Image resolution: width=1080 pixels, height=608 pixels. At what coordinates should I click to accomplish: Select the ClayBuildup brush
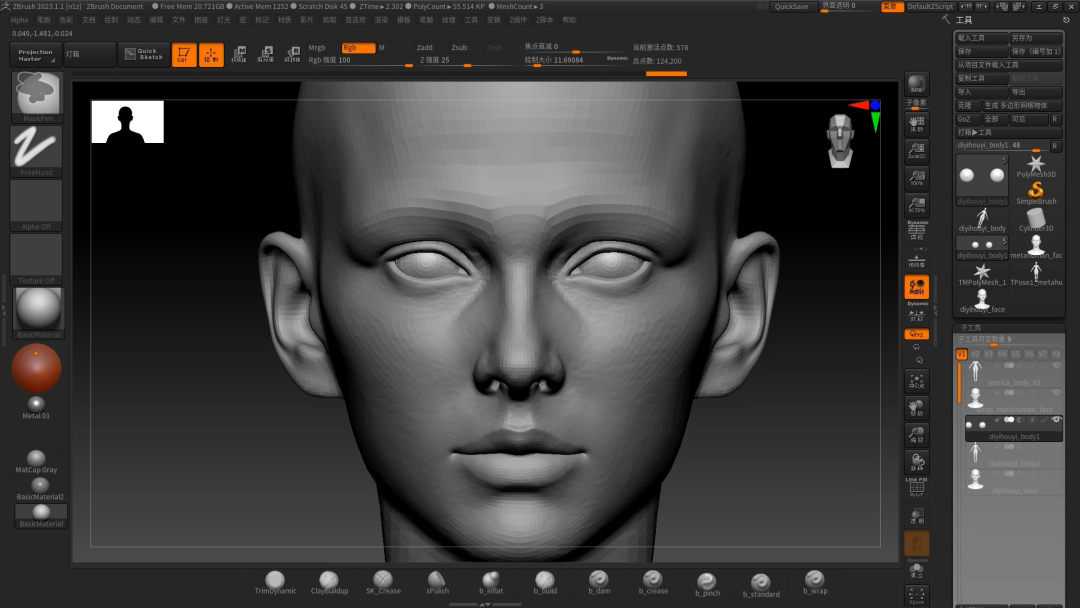[329, 581]
